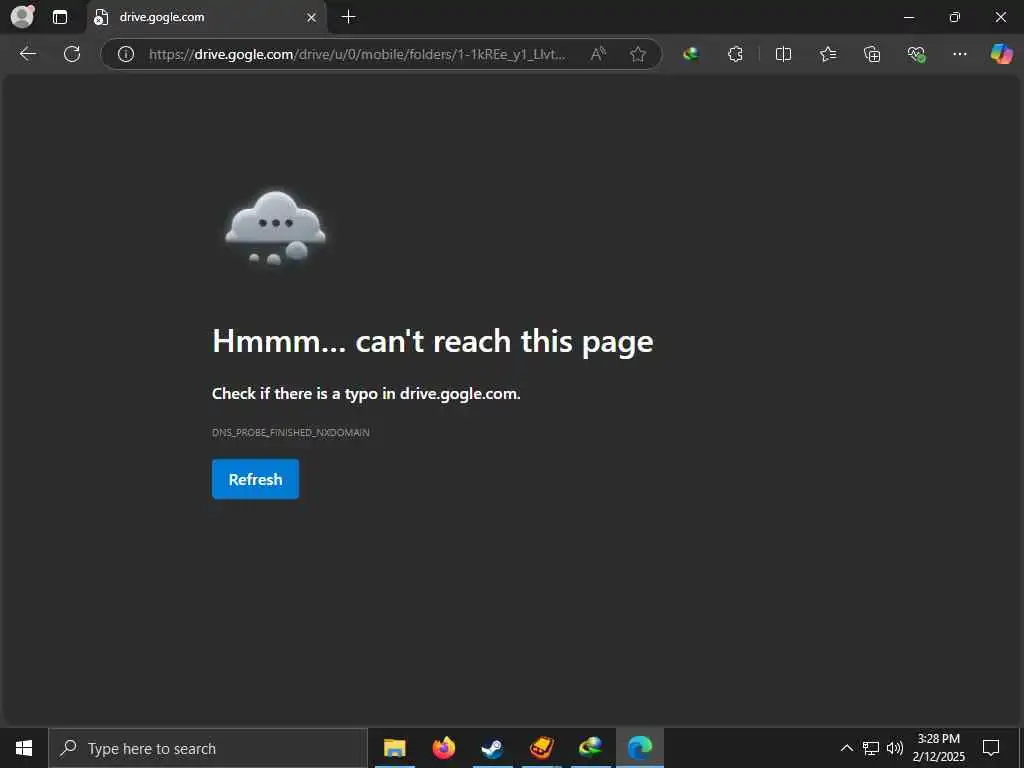Minimize the Edge window
Viewport: 1024px width, 768px height.
point(909,17)
